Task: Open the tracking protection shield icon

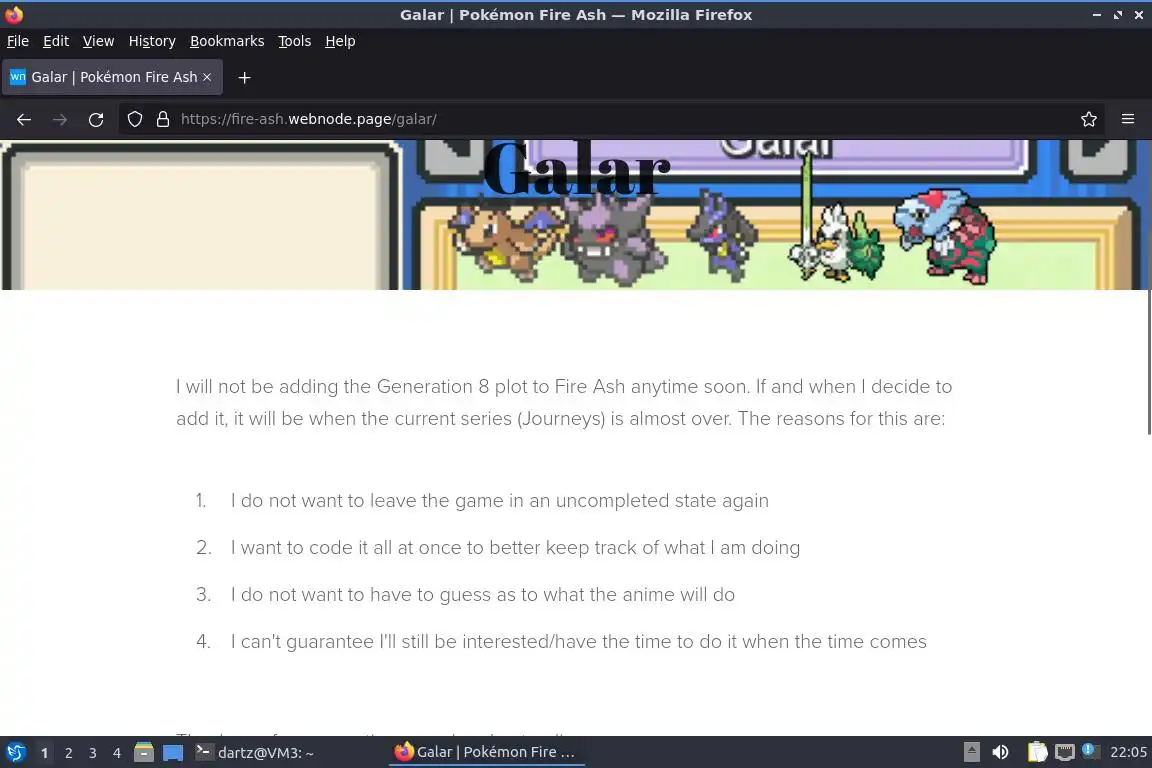Action: tap(134, 119)
